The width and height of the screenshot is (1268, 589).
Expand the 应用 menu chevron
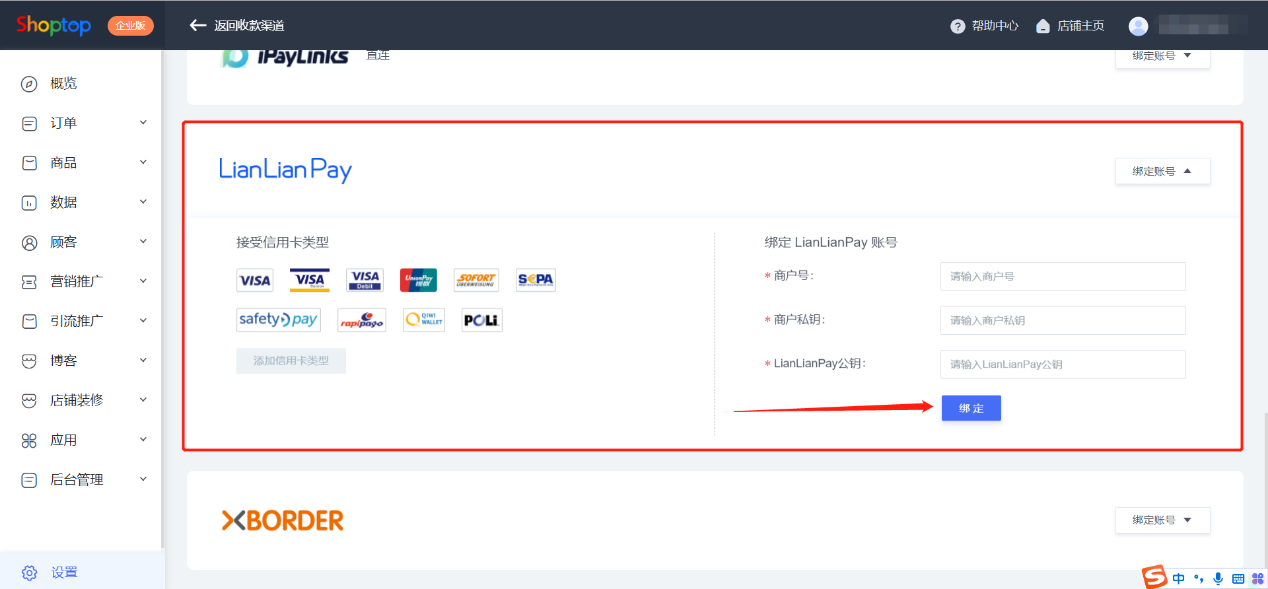[143, 439]
